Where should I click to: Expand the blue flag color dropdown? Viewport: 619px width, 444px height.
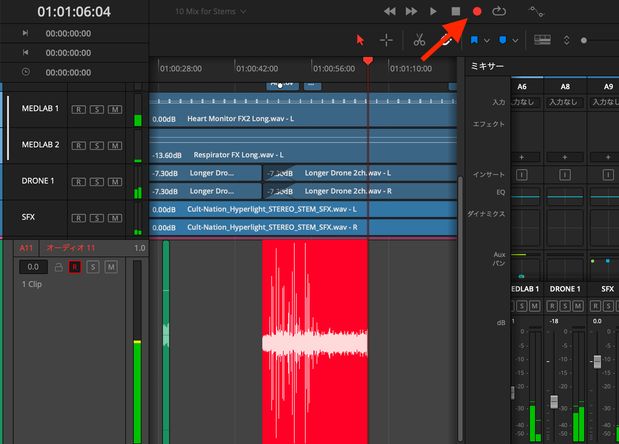[x=486, y=41]
